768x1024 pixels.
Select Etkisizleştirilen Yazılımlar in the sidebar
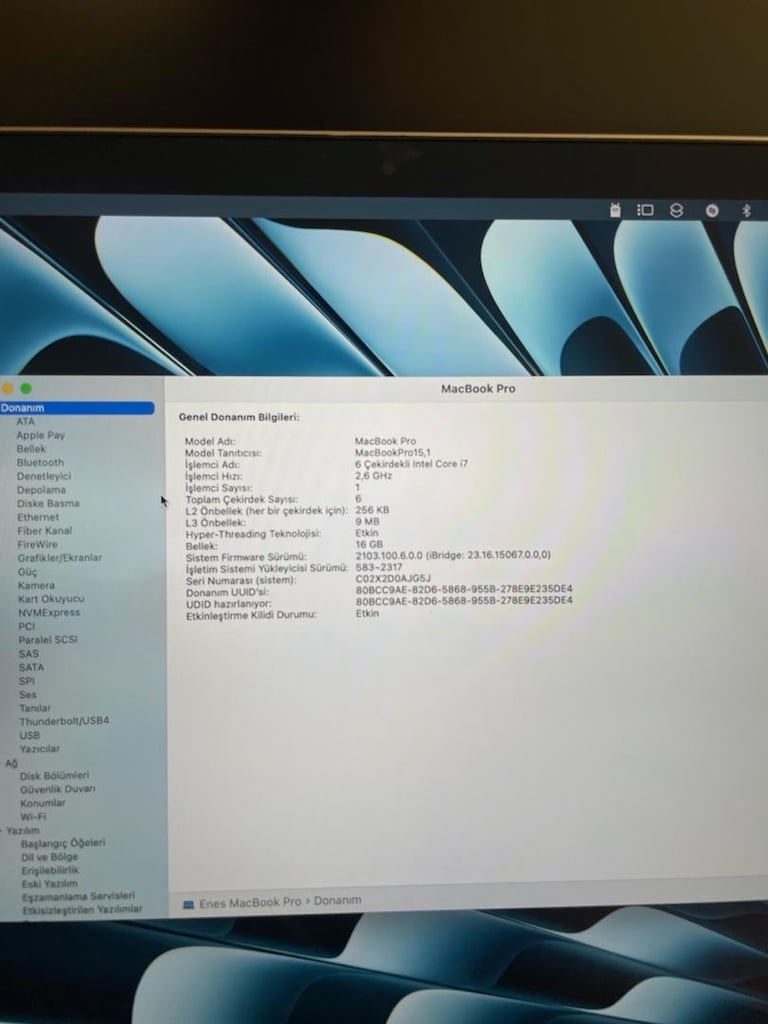pyautogui.click(x=82, y=910)
